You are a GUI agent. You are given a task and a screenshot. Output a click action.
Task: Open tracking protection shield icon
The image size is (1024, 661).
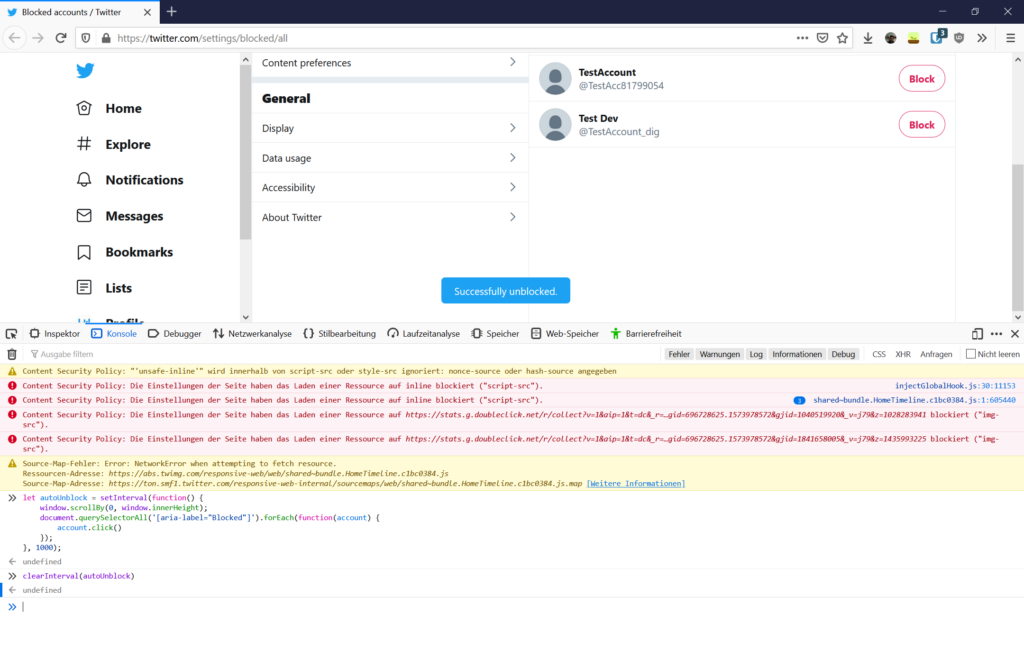(x=86, y=38)
